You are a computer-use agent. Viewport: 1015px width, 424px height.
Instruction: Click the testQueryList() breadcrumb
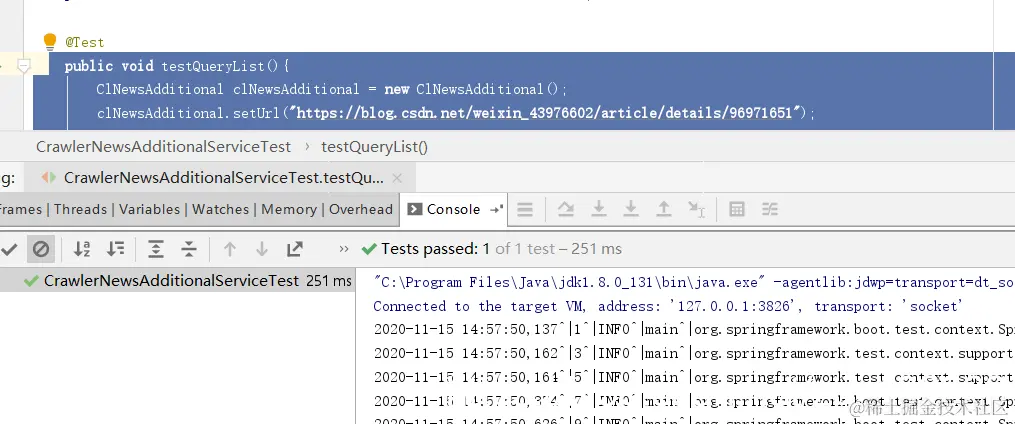[x=375, y=147]
